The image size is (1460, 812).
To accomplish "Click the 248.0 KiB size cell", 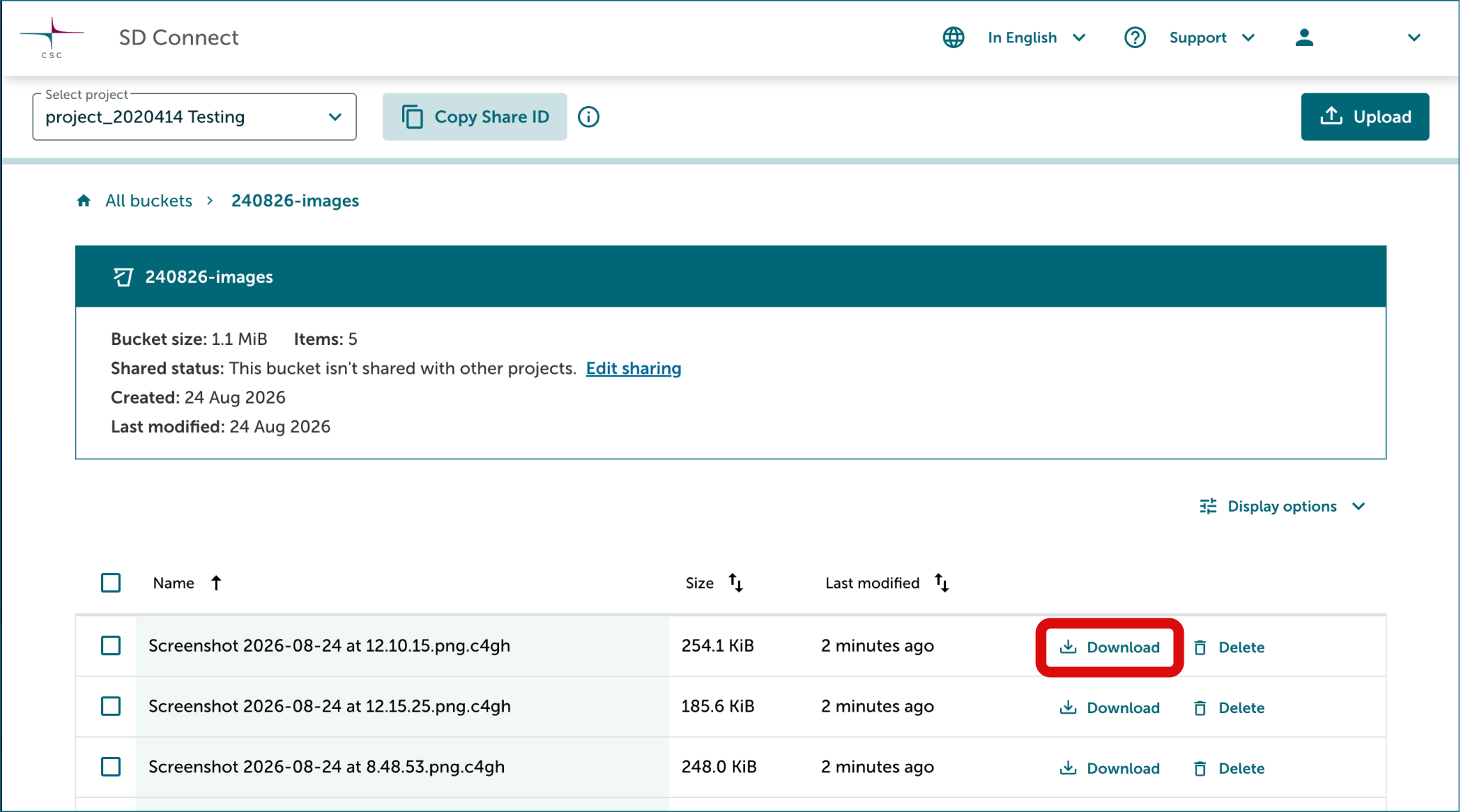I will (719, 767).
